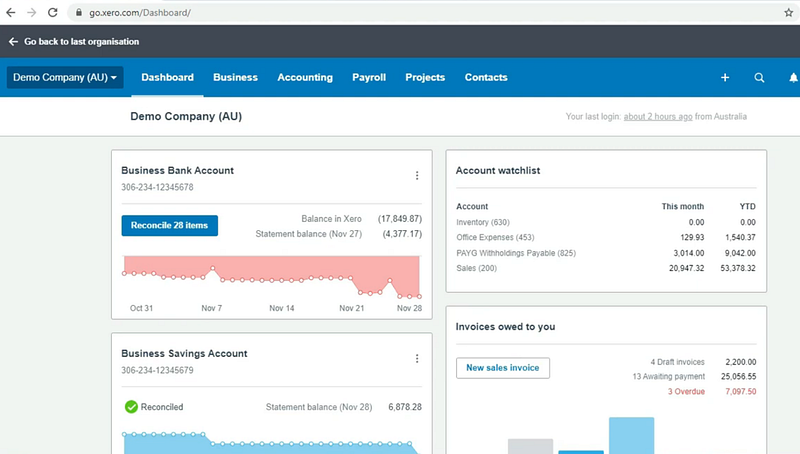Click PAYG this month value 3,014.00
This screenshot has width=800, height=454.
coord(689,253)
